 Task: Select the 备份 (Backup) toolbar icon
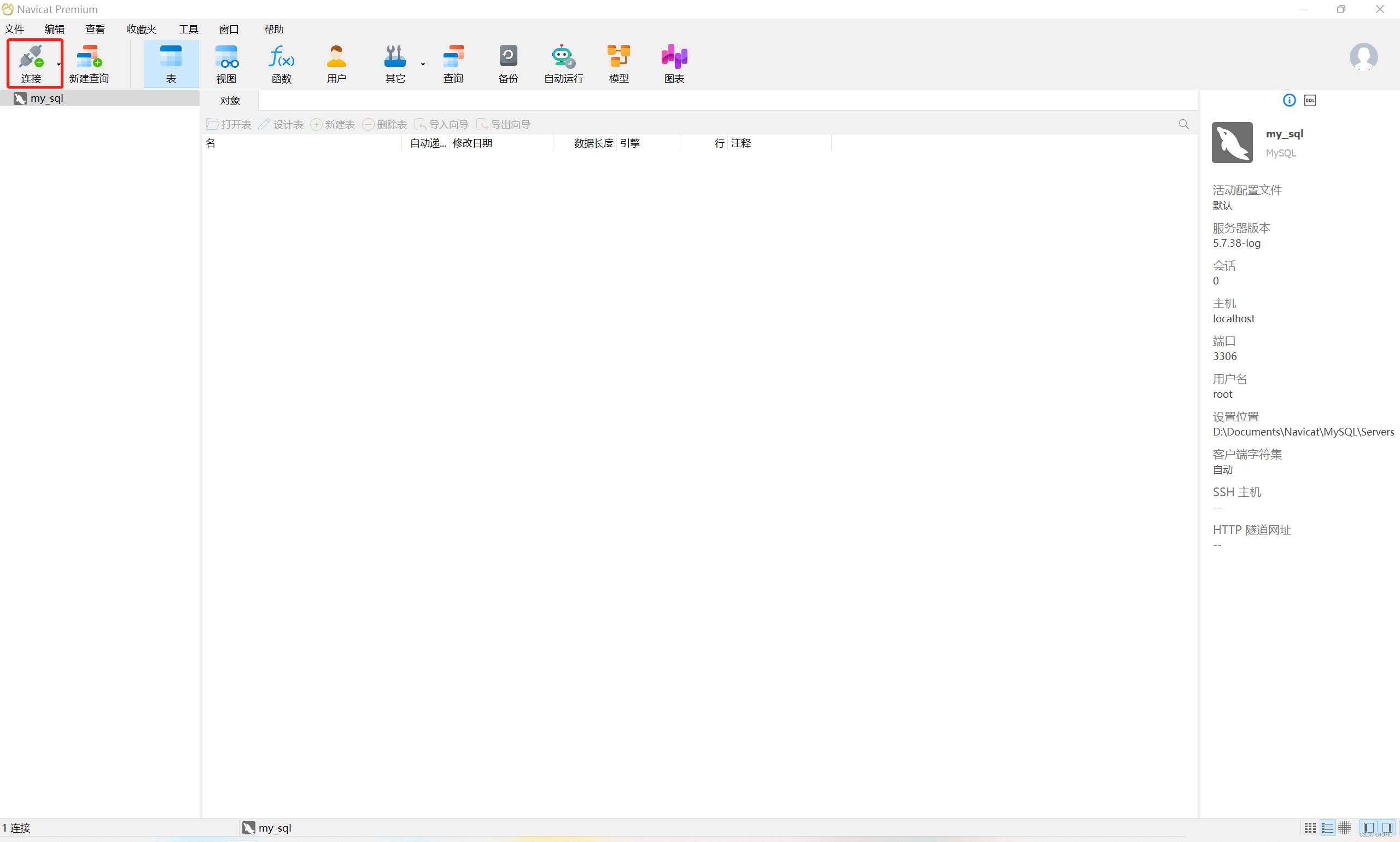(508, 63)
